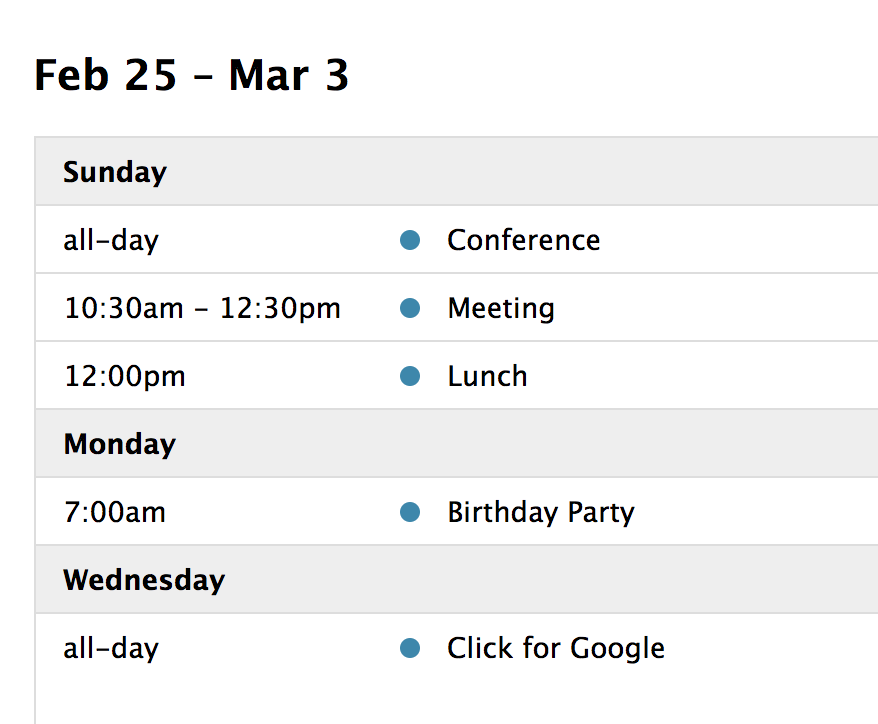Open the Lunch event

pyautogui.click(x=487, y=376)
